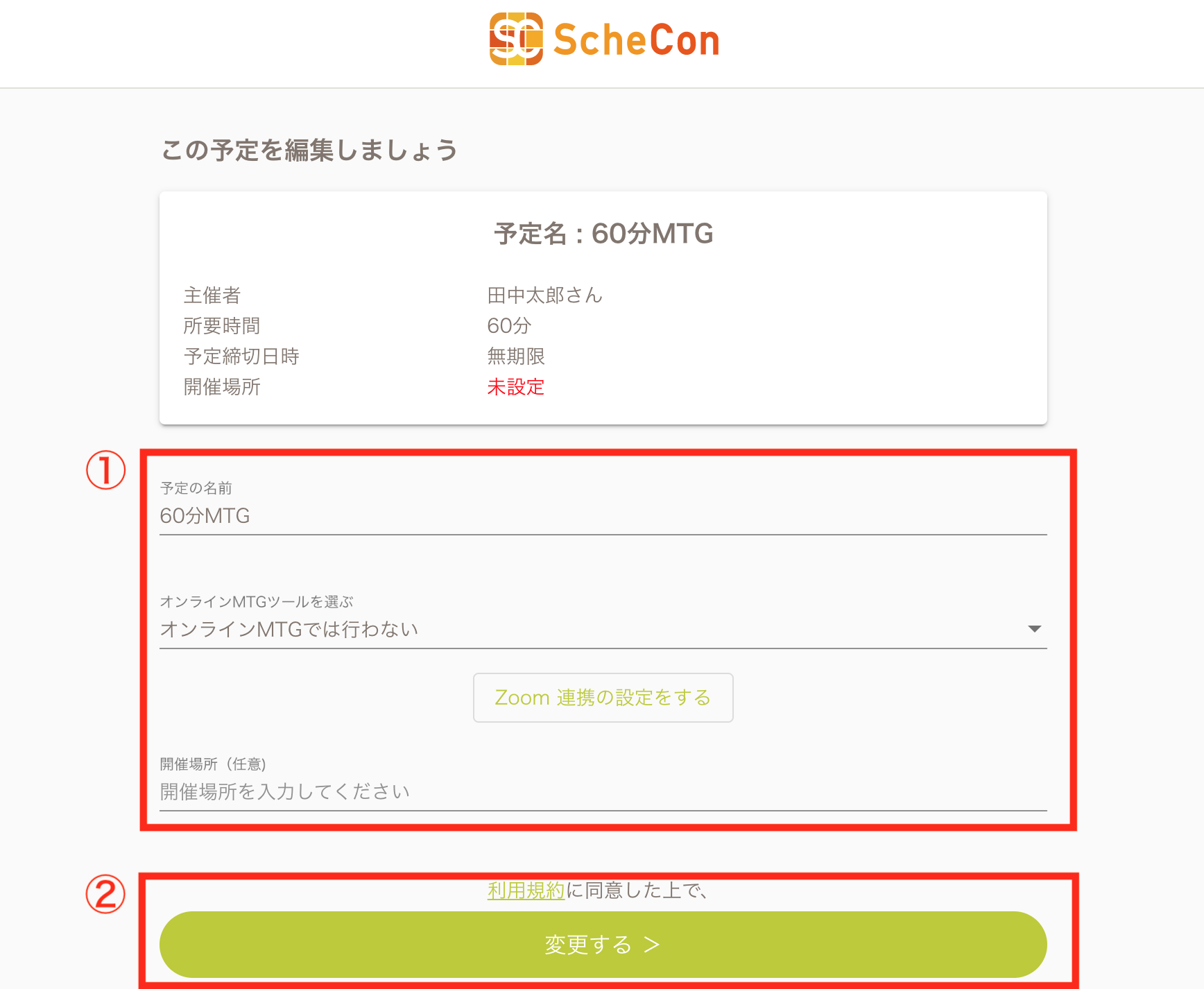Click the オンラインMTGツールを選ぶ label

pos(257,602)
